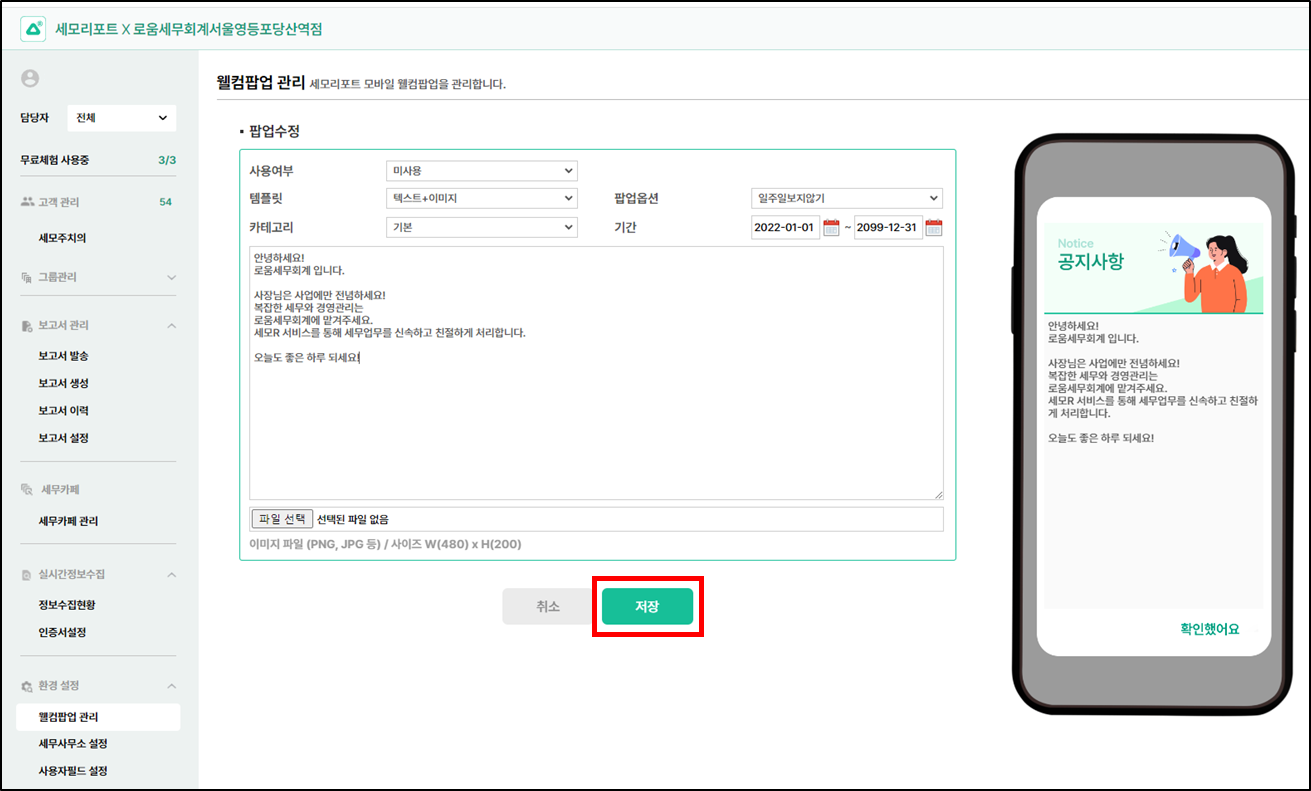Open the 카테고리 dropdown
Viewport: 1311px width, 791px height.
tap(481, 227)
